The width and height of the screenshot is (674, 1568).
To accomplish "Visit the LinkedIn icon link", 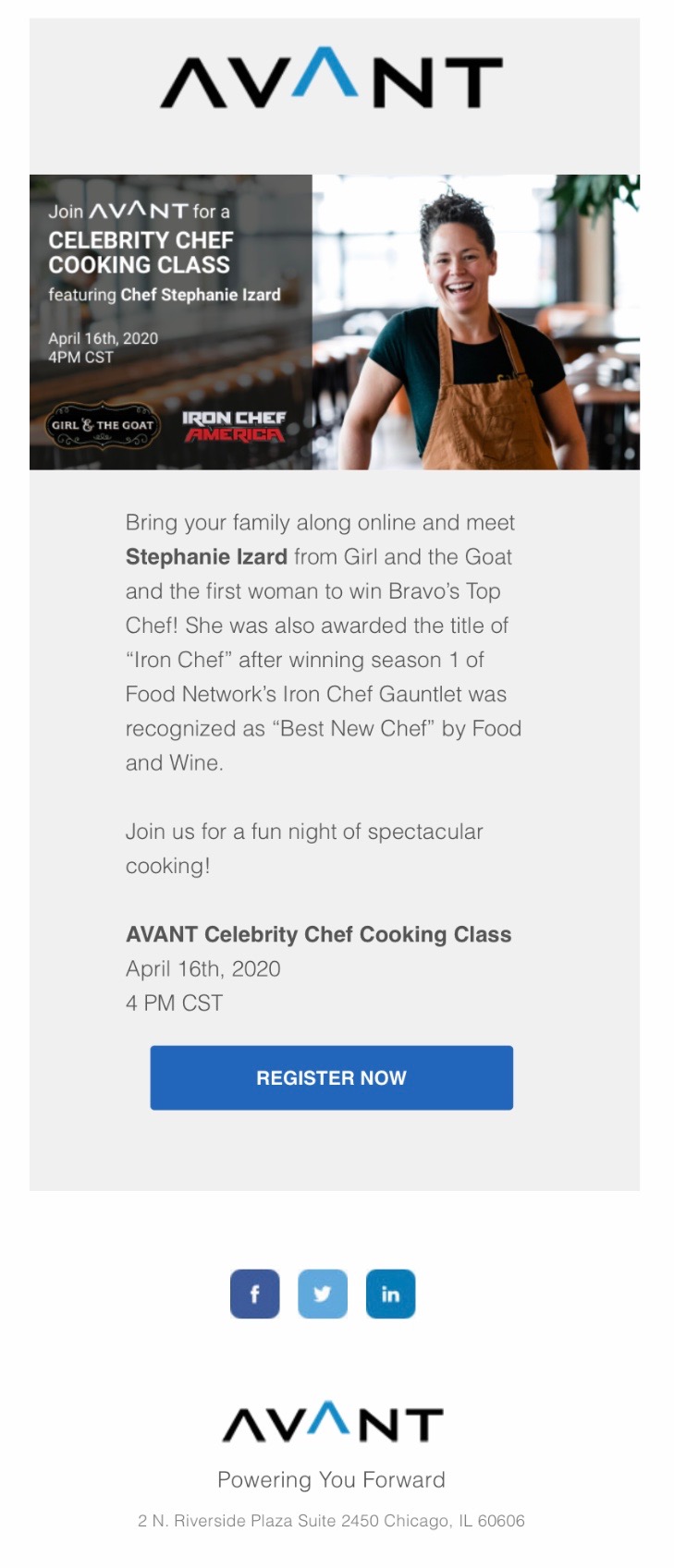I will 390,1294.
